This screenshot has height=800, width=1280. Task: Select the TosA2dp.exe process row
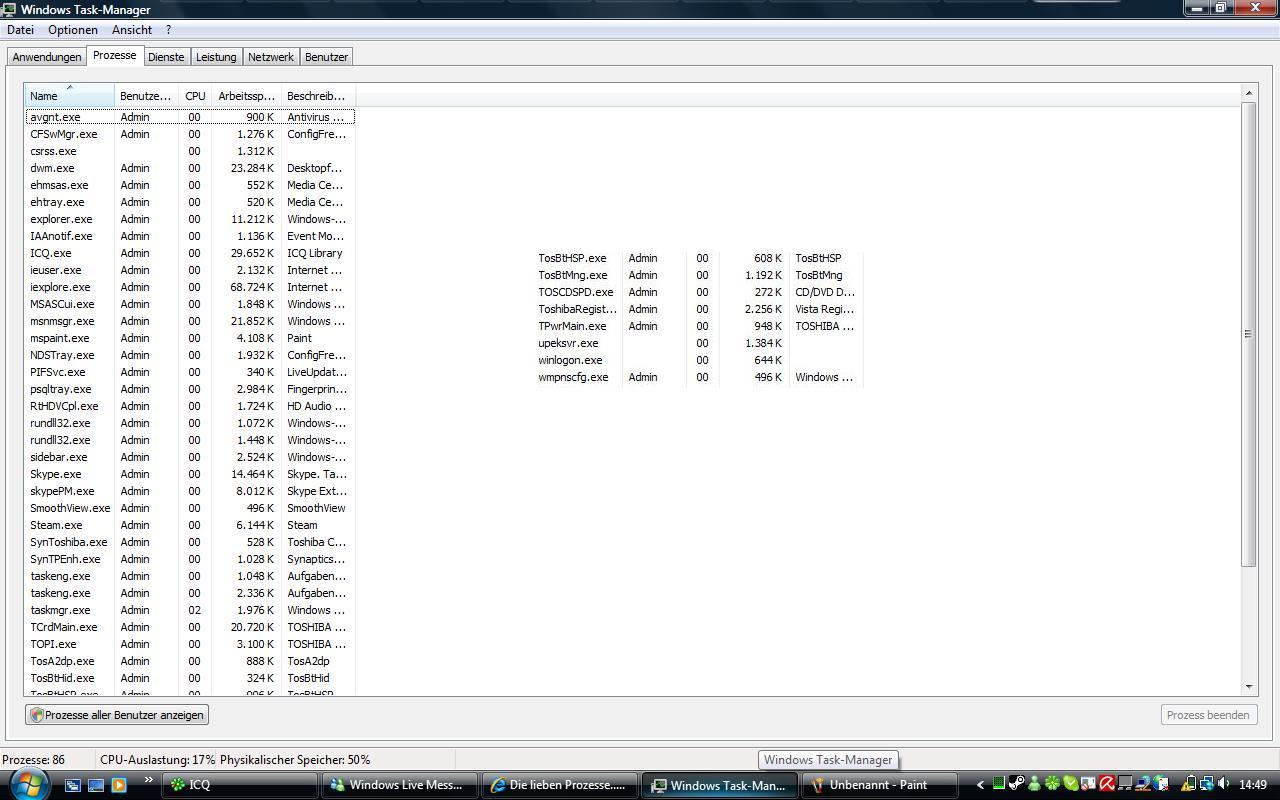(x=190, y=661)
